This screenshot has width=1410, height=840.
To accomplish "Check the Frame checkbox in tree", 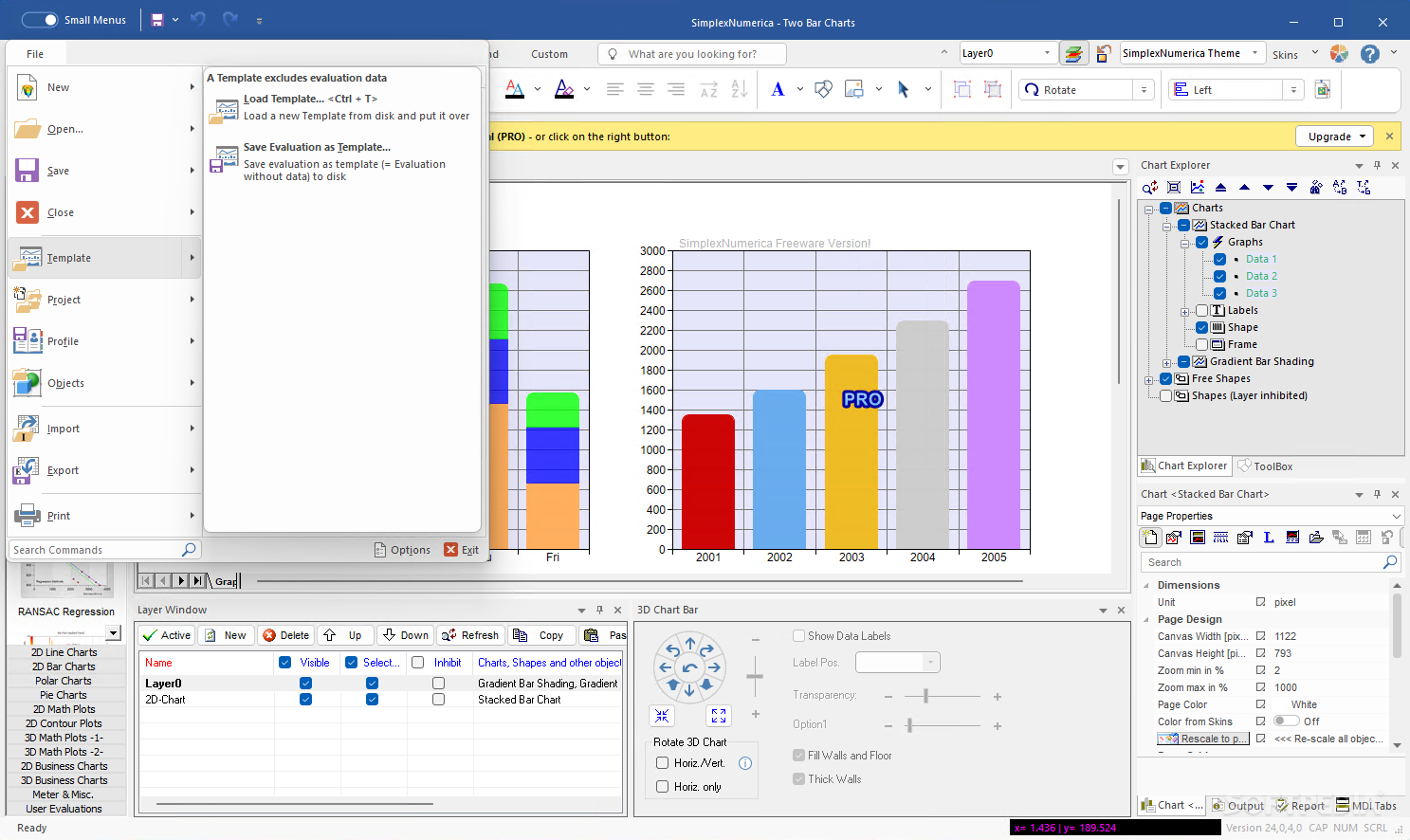I will [x=1202, y=344].
